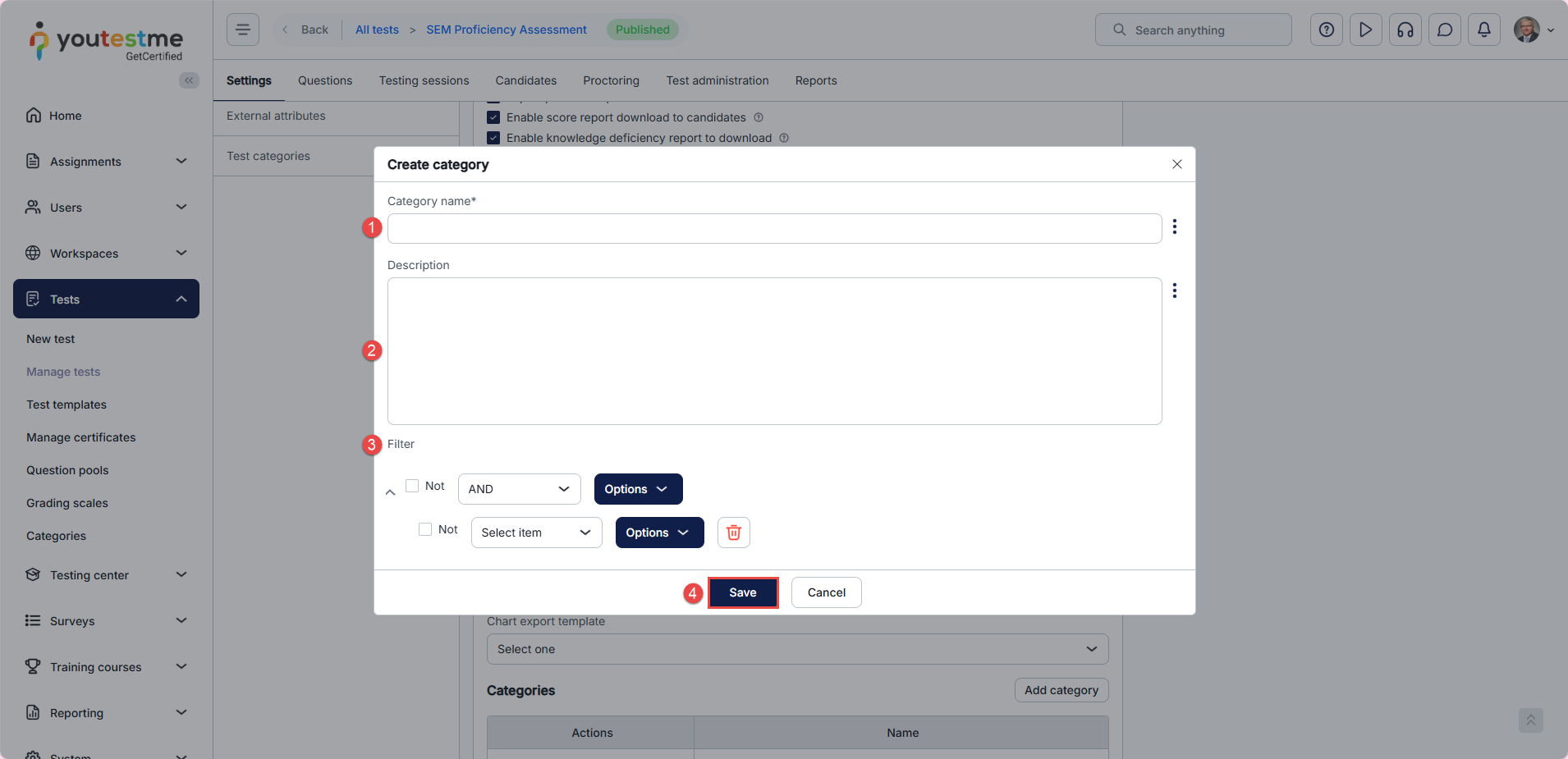Viewport: 1568px width, 759px height.
Task: Click the help question mark icon
Action: click(1326, 30)
